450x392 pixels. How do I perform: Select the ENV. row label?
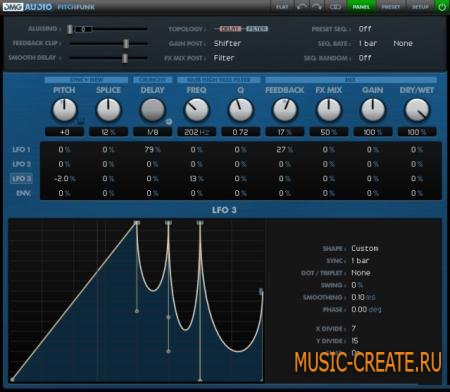[x=23, y=193]
